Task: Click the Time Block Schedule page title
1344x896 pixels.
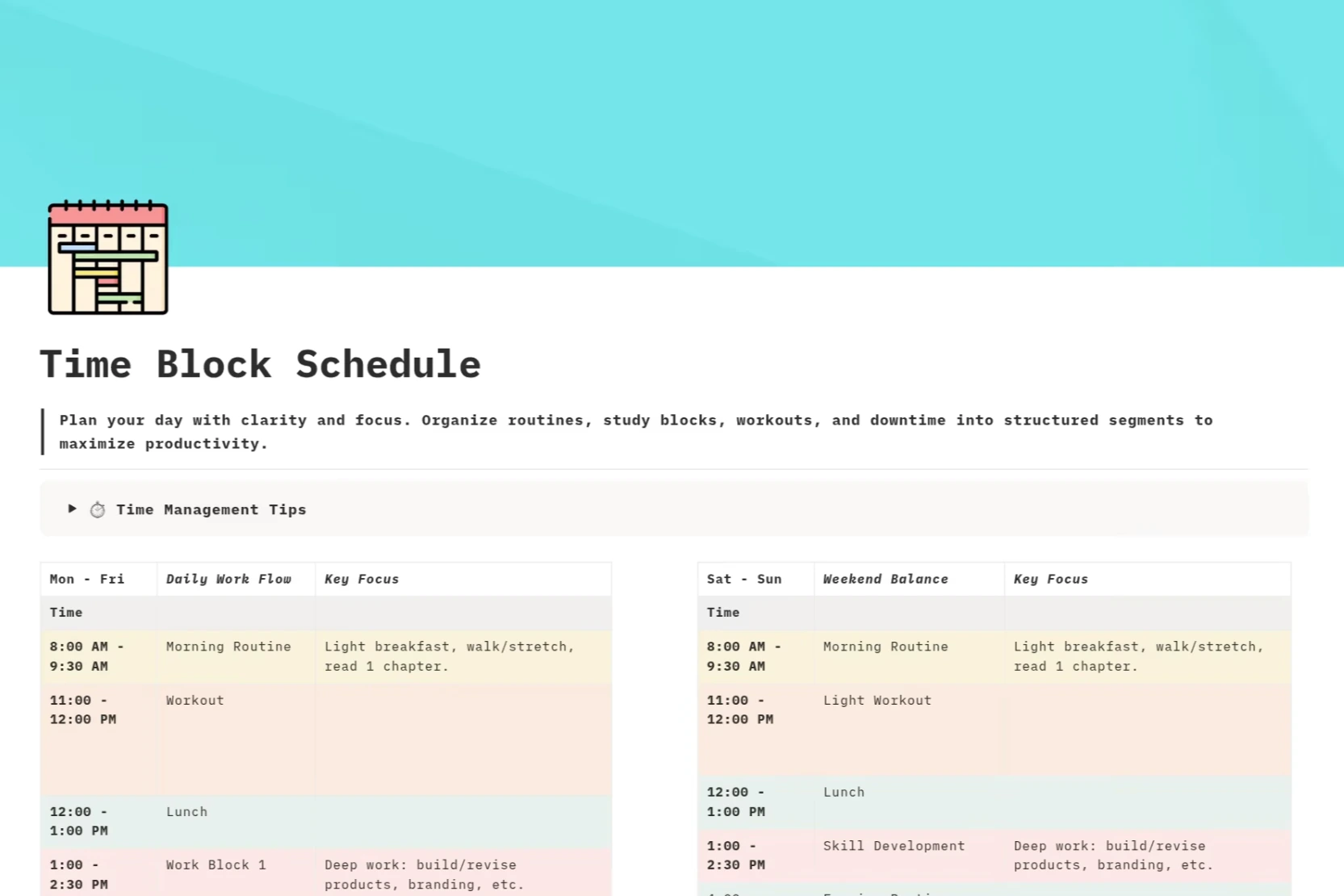Action: tap(260, 364)
